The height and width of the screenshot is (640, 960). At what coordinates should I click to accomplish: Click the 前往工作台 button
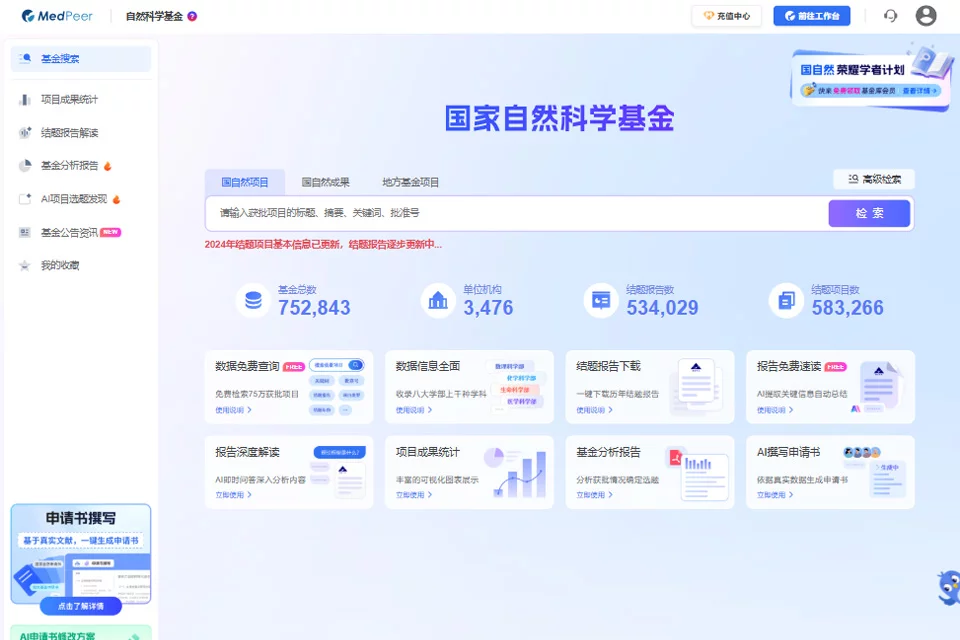tap(812, 16)
